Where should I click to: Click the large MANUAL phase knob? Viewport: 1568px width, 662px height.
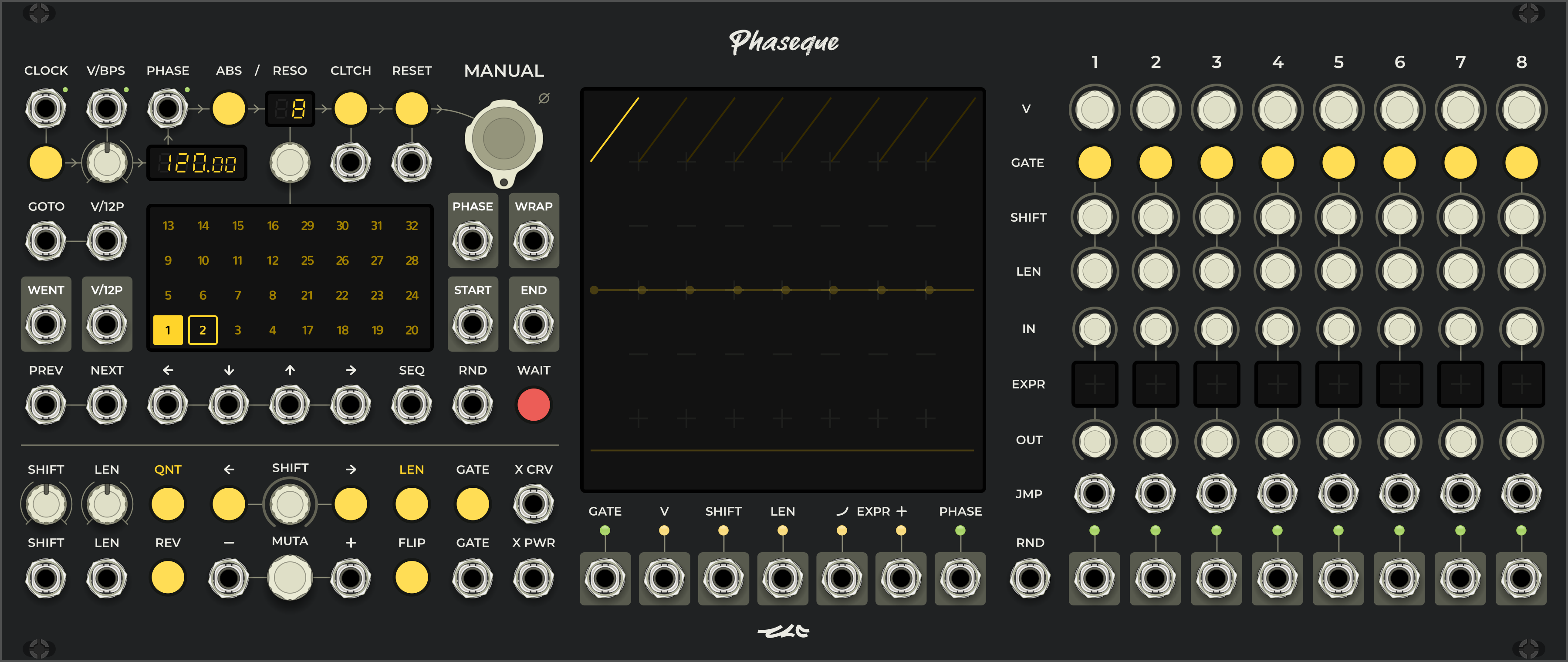pyautogui.click(x=504, y=139)
